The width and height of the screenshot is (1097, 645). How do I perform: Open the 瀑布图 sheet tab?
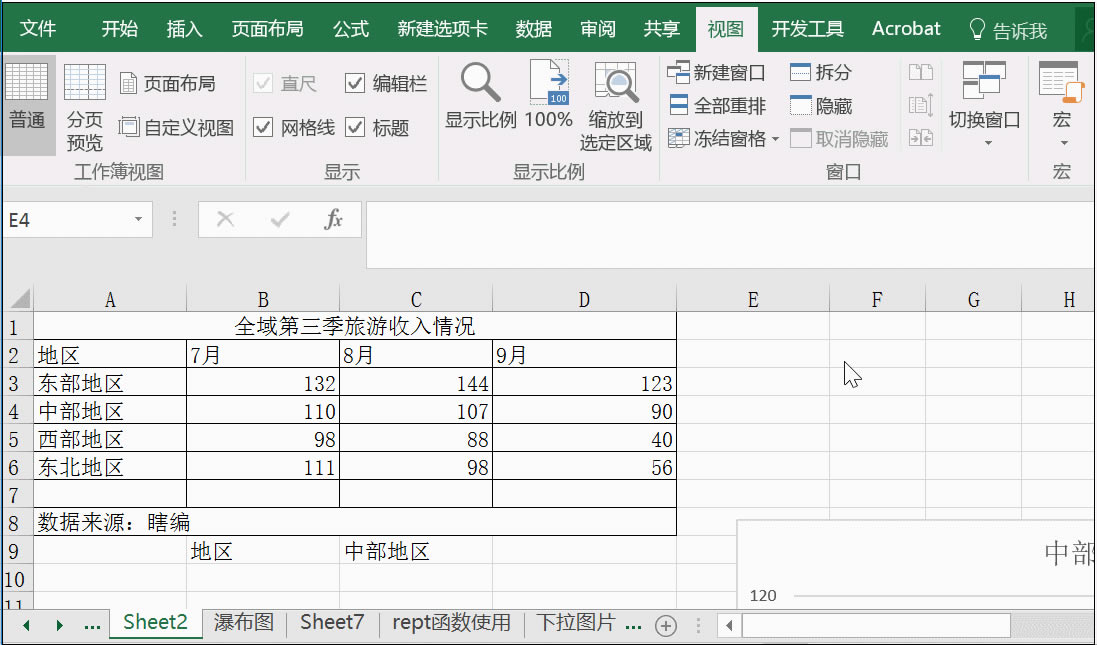click(x=244, y=621)
